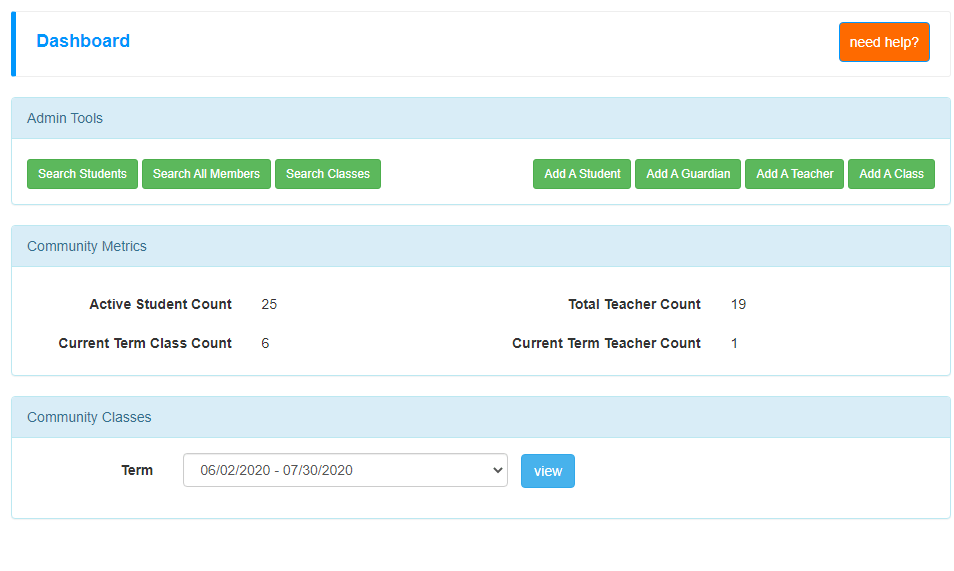
Task: Expand the Term date range dropdown
Action: [x=345, y=470]
